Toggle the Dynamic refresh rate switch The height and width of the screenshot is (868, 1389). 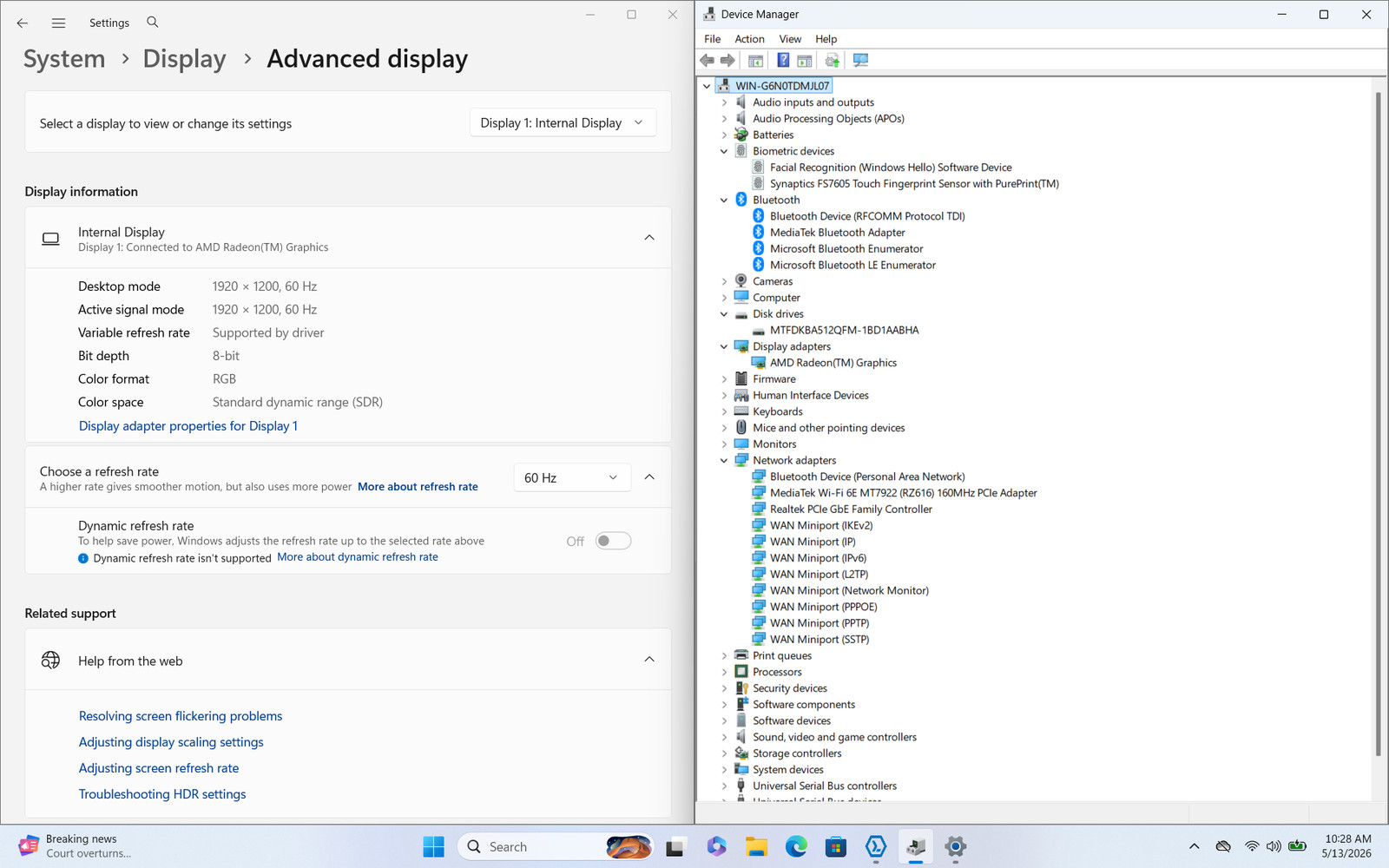click(613, 541)
